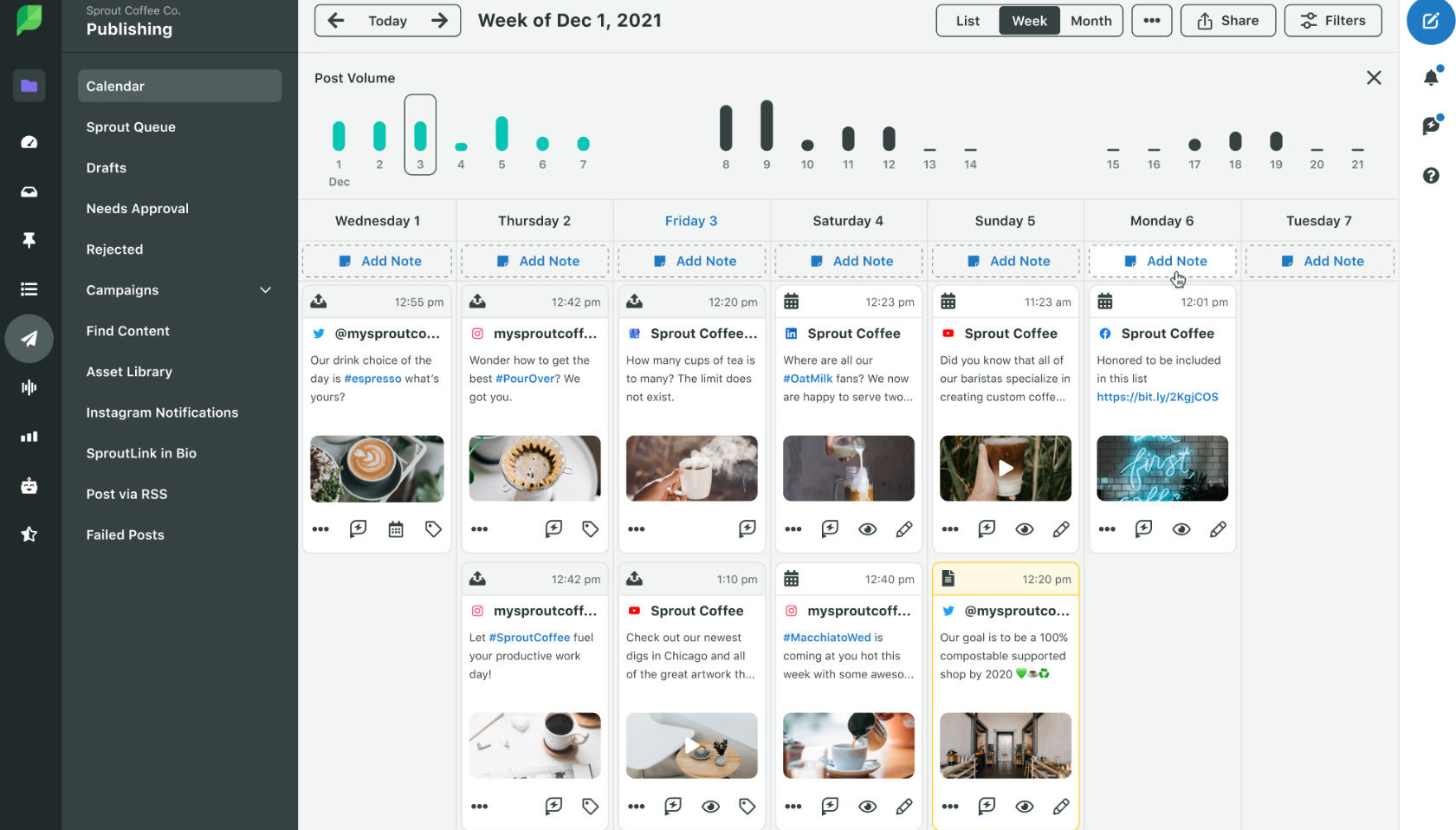1456x830 pixels.
Task: Tag the espresso tweet
Action: point(433,529)
